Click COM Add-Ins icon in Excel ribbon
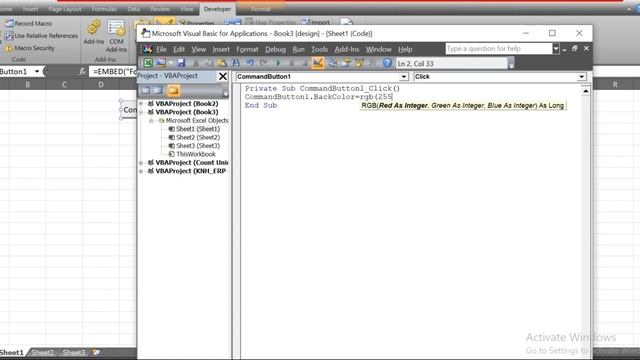The image size is (640, 360). 116,36
